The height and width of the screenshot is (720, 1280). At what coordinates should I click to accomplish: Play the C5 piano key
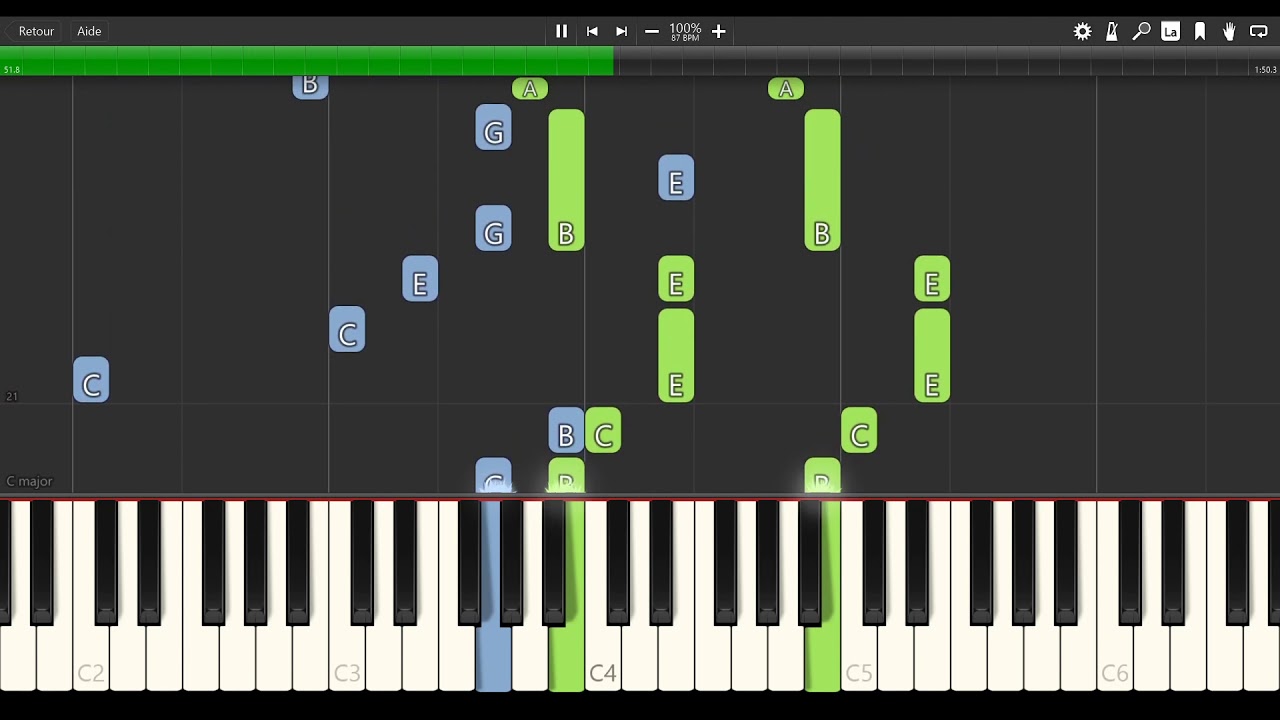(859, 660)
